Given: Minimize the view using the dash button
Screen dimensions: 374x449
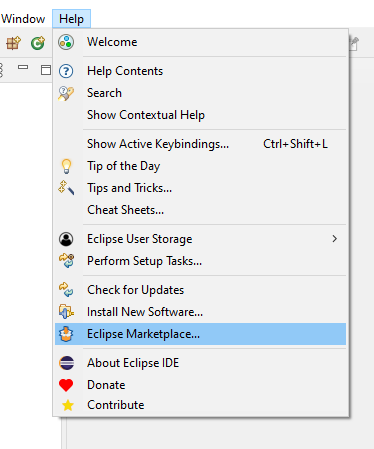Looking at the screenshot, I should tap(23, 68).
